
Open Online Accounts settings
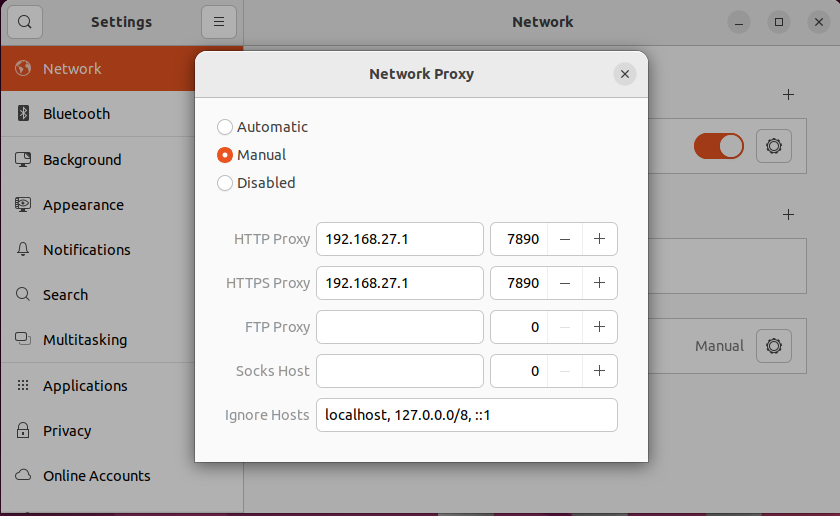(x=96, y=476)
